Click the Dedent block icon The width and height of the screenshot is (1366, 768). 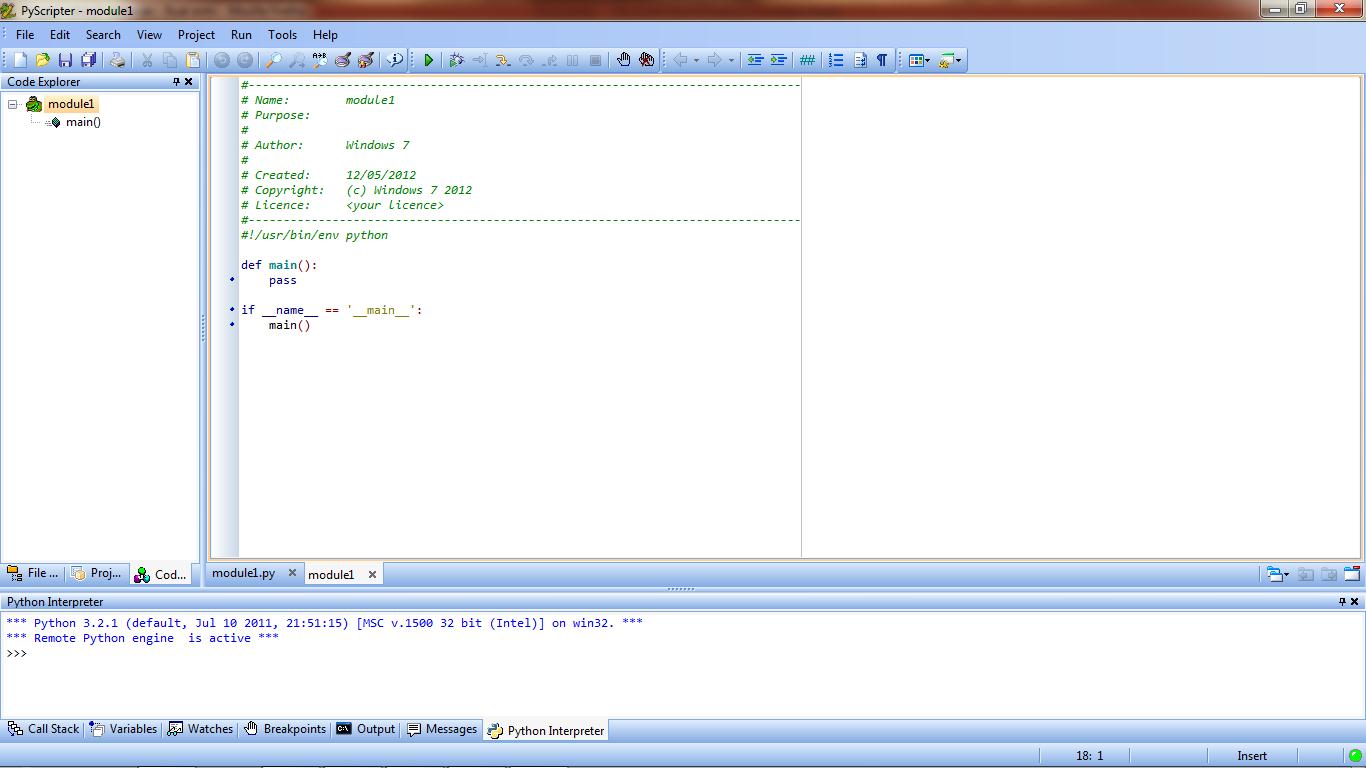tap(755, 60)
